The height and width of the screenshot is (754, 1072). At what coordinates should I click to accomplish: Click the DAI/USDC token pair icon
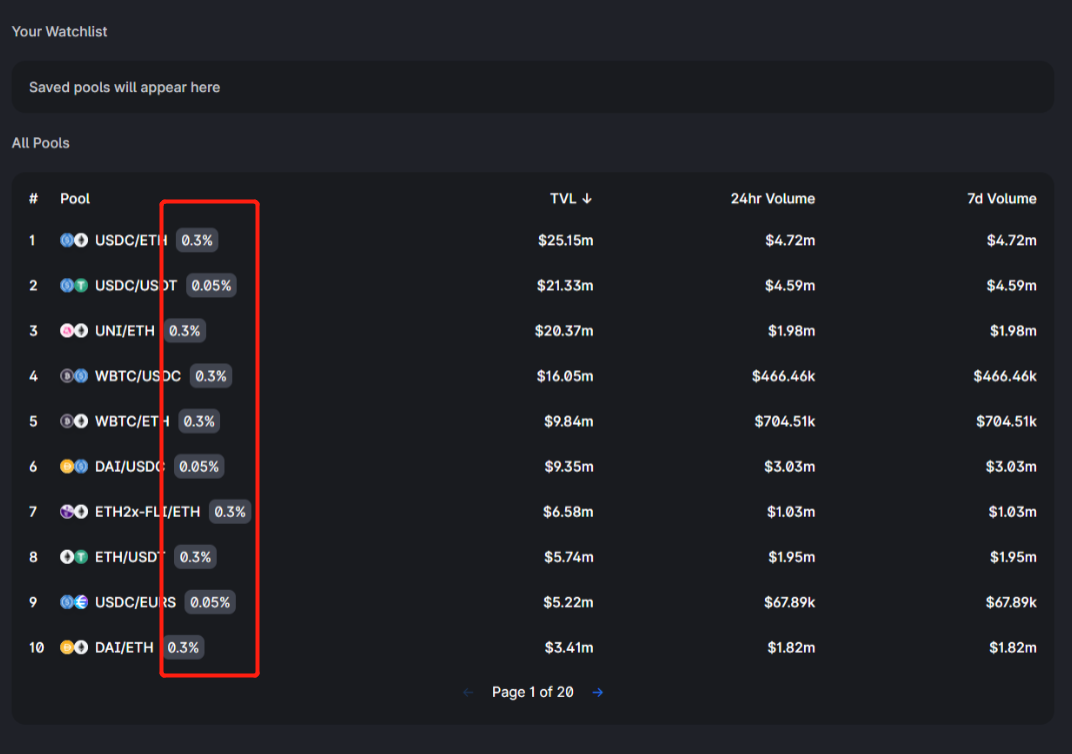point(74,466)
